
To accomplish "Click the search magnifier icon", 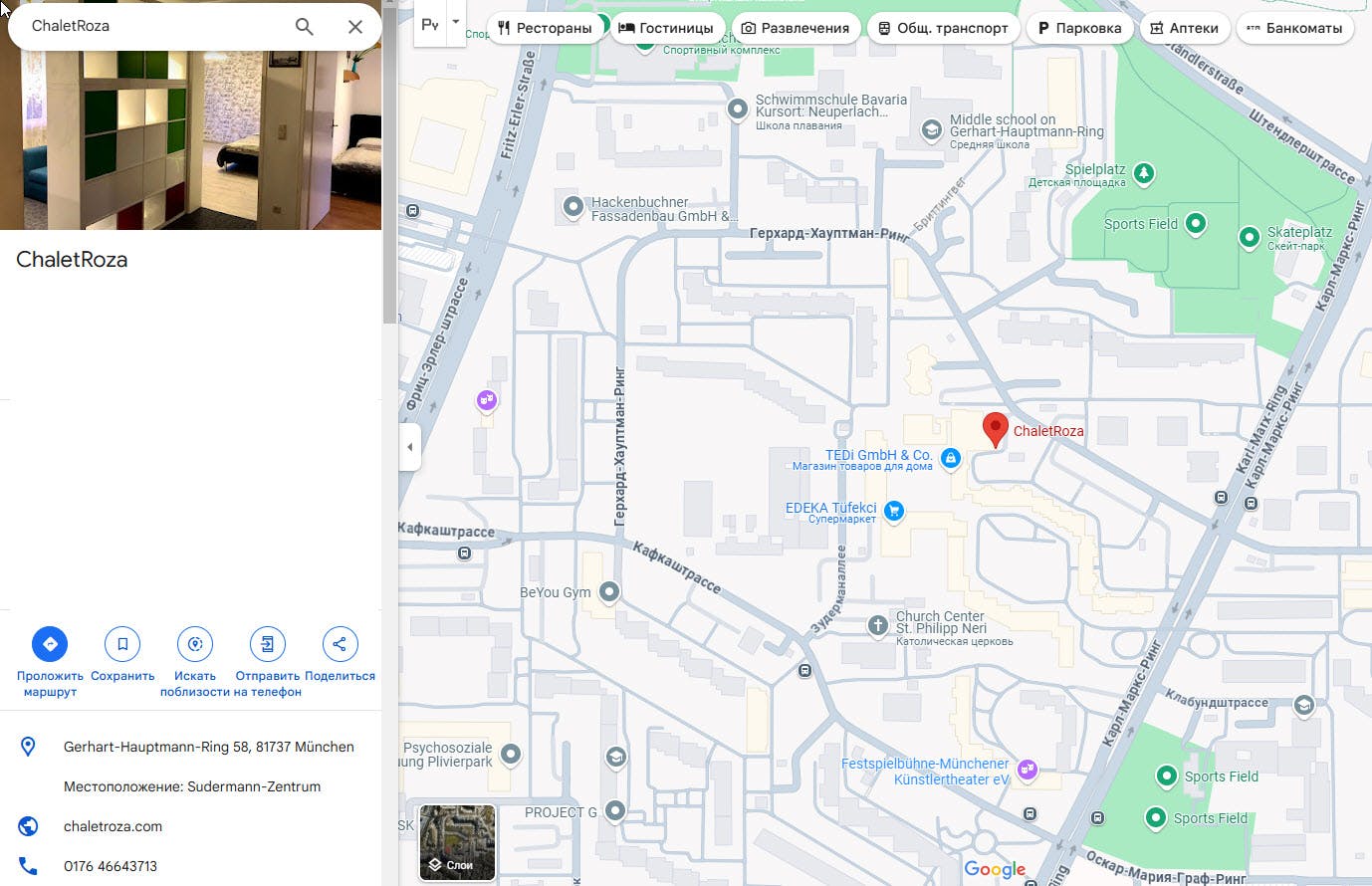I will (305, 27).
